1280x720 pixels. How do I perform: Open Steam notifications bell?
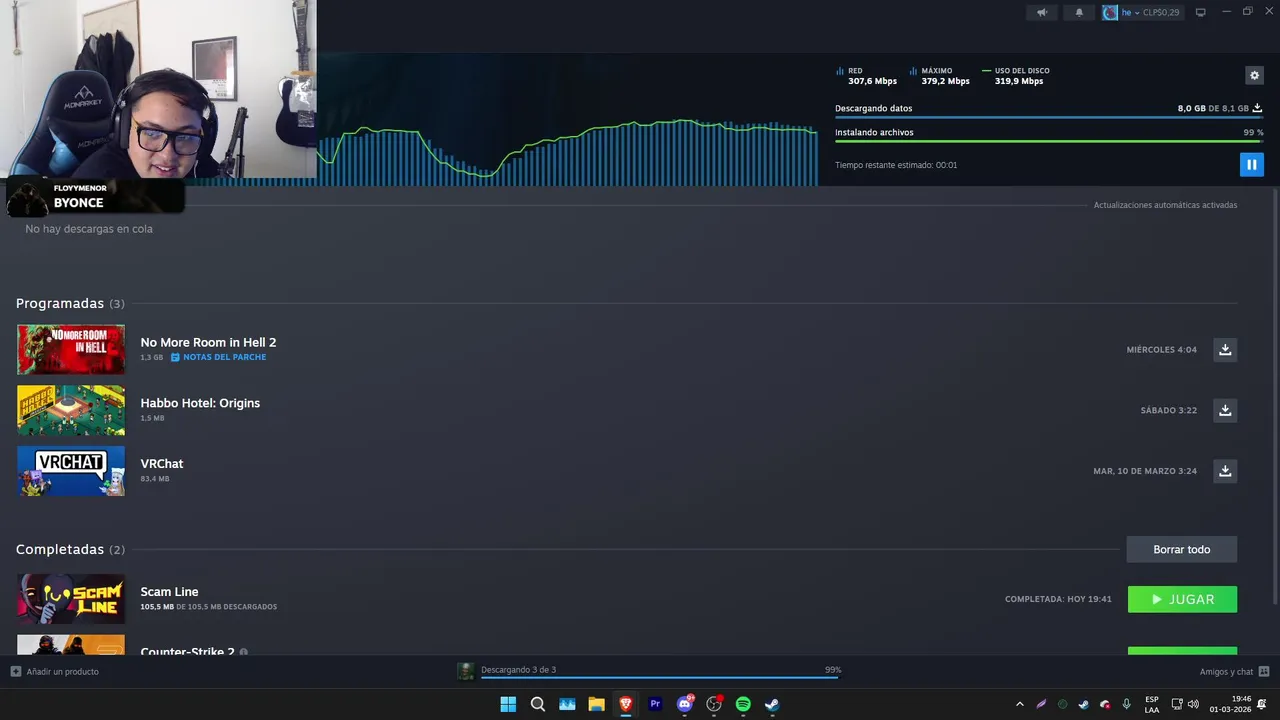[1079, 12]
